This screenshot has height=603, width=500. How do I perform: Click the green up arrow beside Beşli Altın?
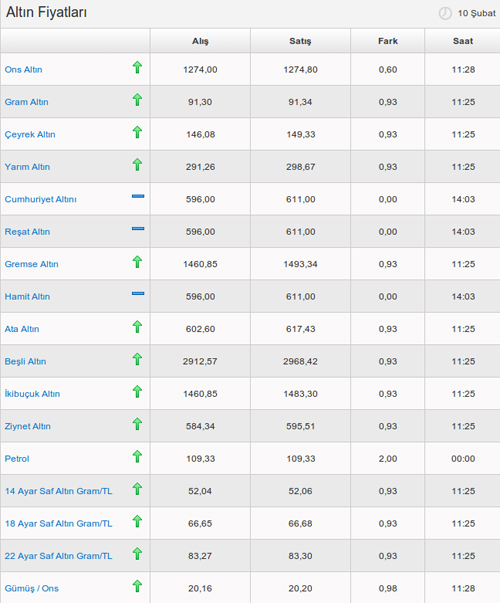[x=137, y=359]
